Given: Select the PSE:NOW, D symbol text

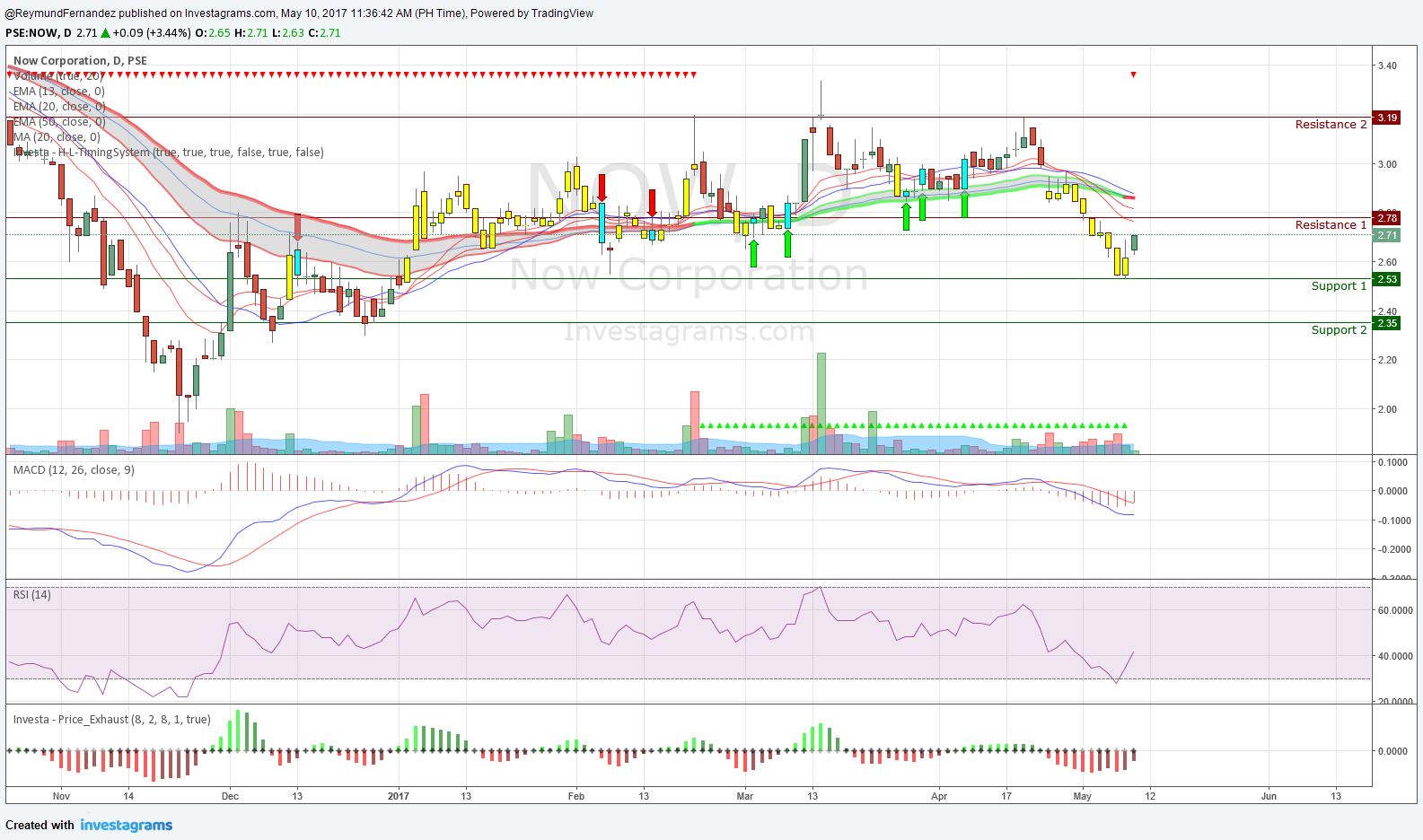Looking at the screenshot, I should [39, 33].
